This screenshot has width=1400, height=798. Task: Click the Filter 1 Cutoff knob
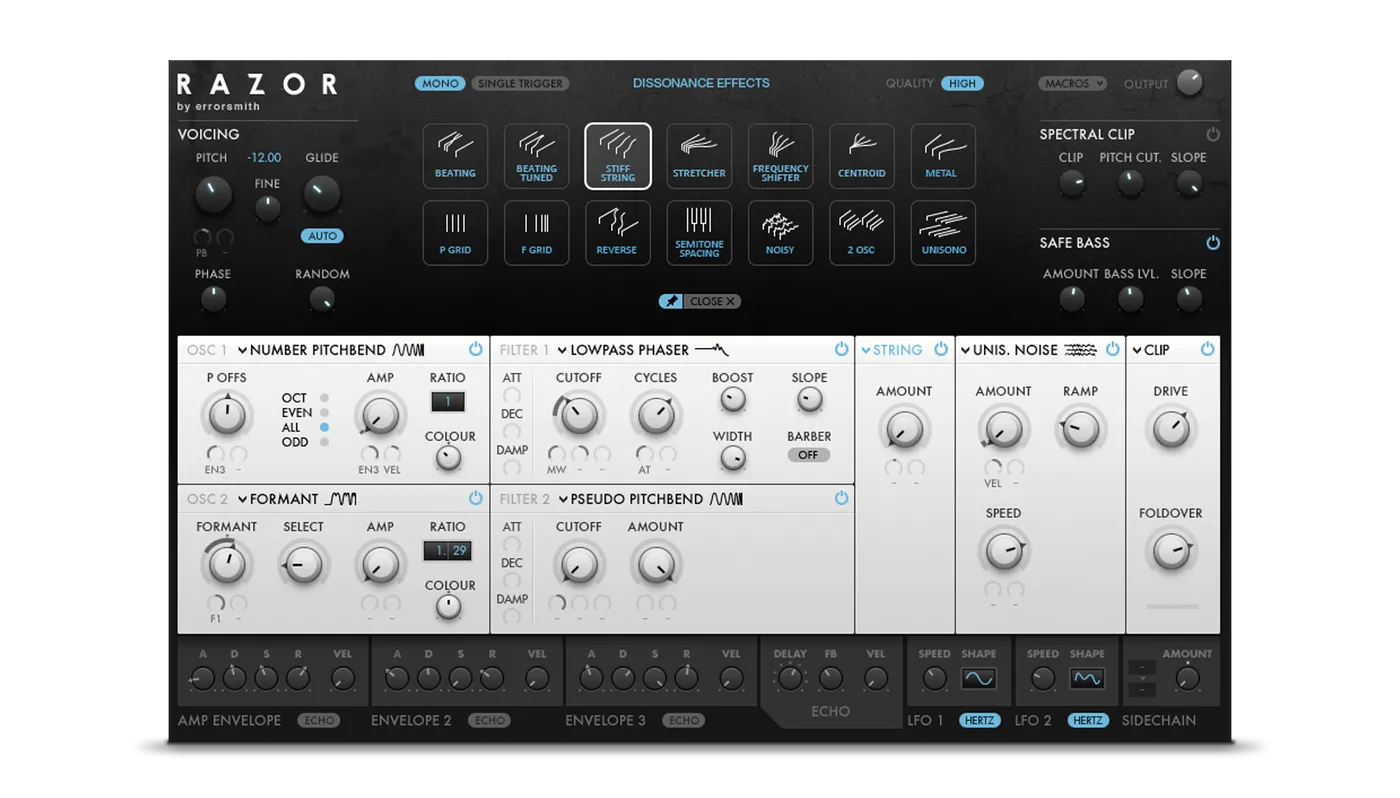click(x=578, y=415)
